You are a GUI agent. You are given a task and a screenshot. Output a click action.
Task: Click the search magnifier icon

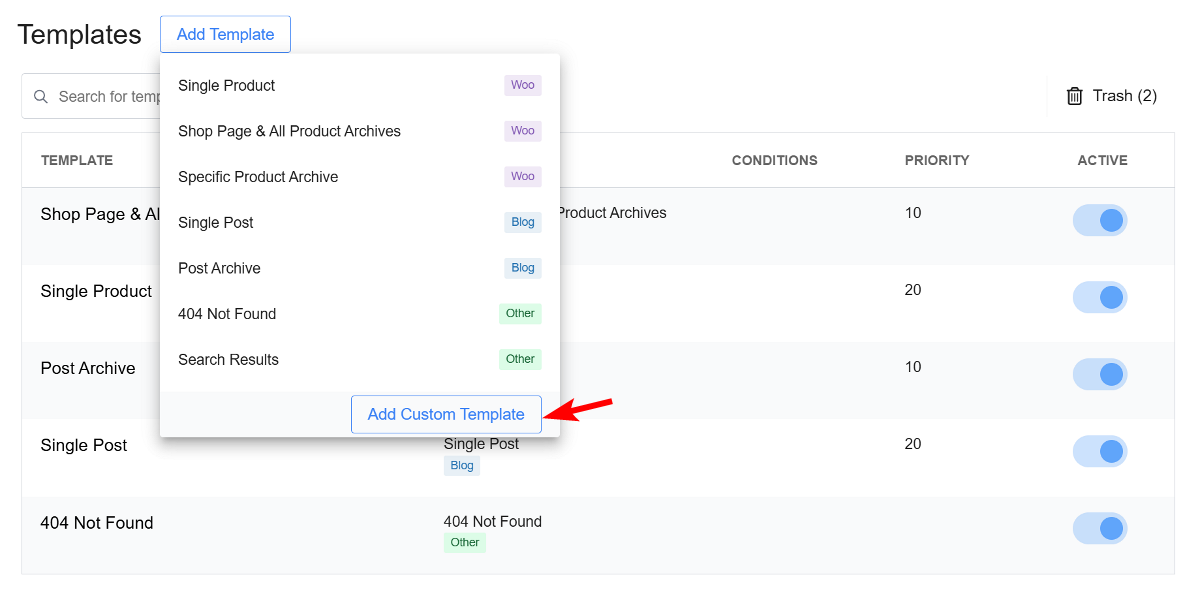point(40,96)
